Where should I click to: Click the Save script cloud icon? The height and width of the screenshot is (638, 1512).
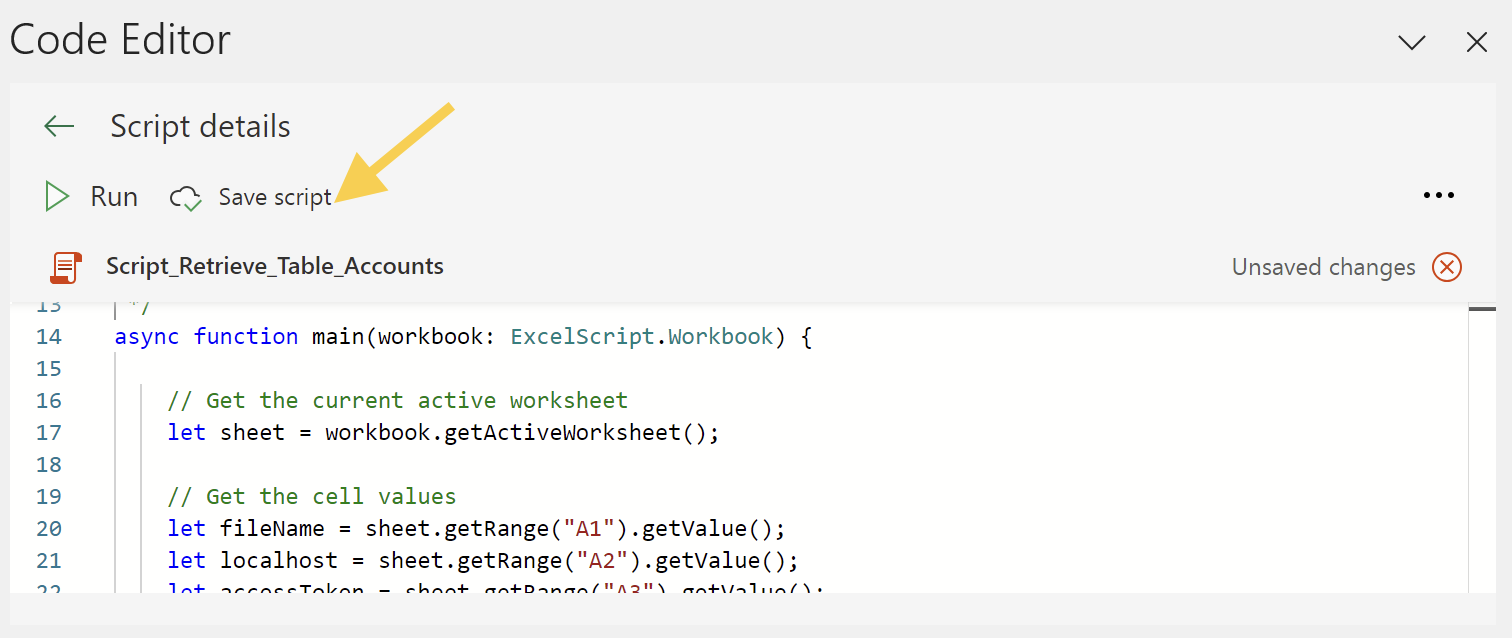pos(186,198)
